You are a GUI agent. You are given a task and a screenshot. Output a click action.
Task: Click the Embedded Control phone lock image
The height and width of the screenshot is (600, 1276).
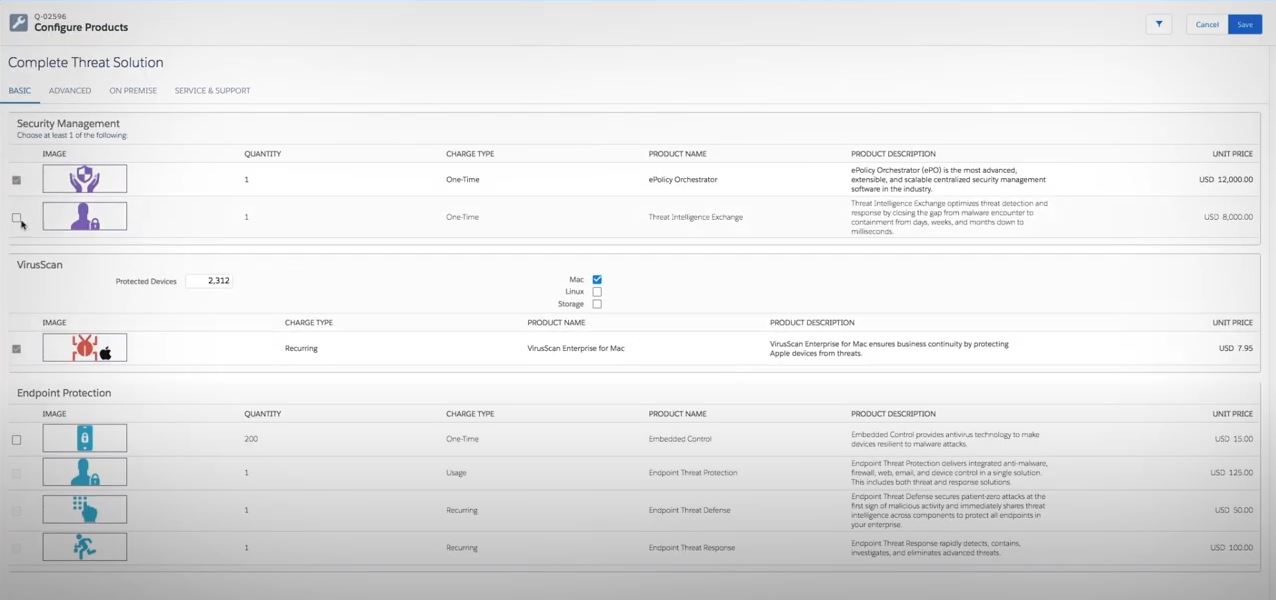click(x=85, y=438)
